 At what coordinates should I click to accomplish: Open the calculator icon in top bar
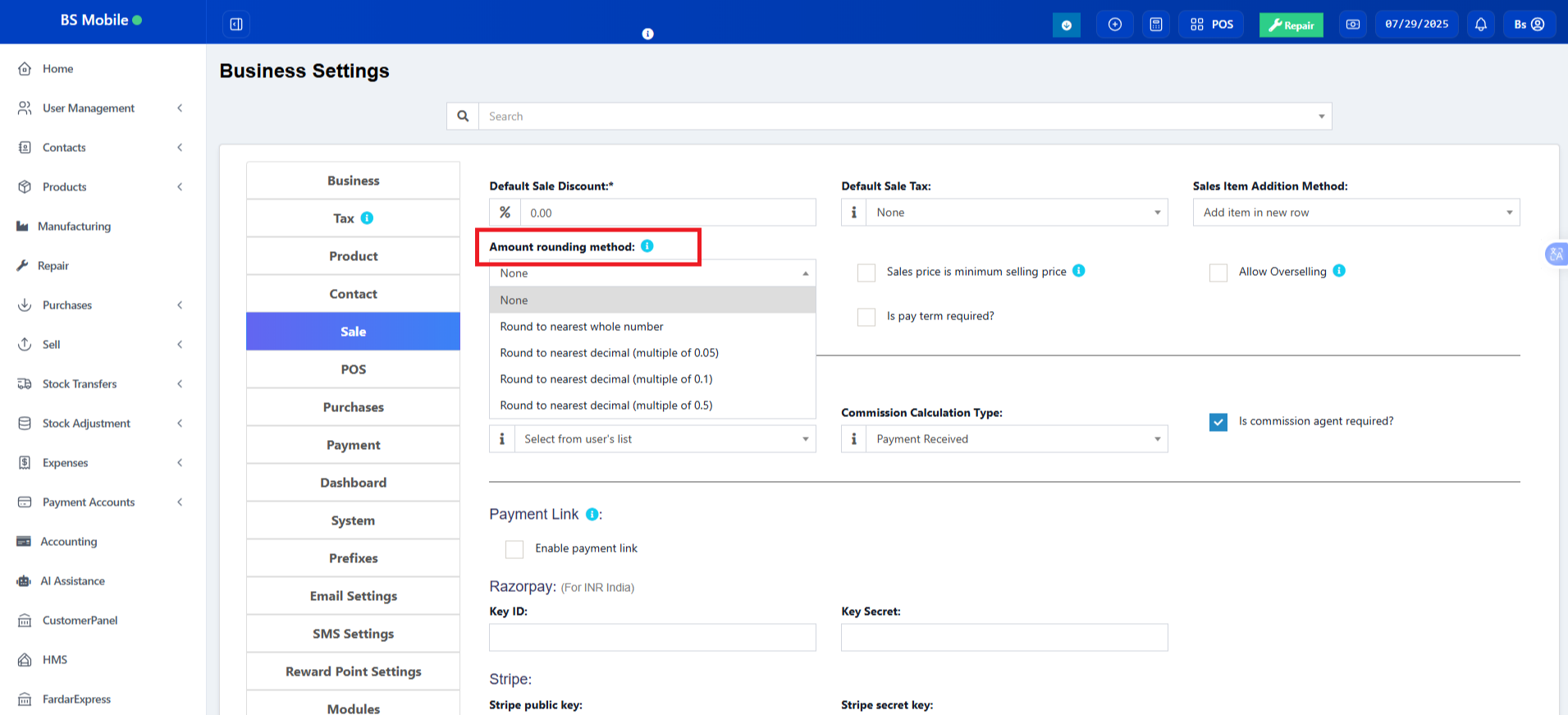click(x=1155, y=25)
